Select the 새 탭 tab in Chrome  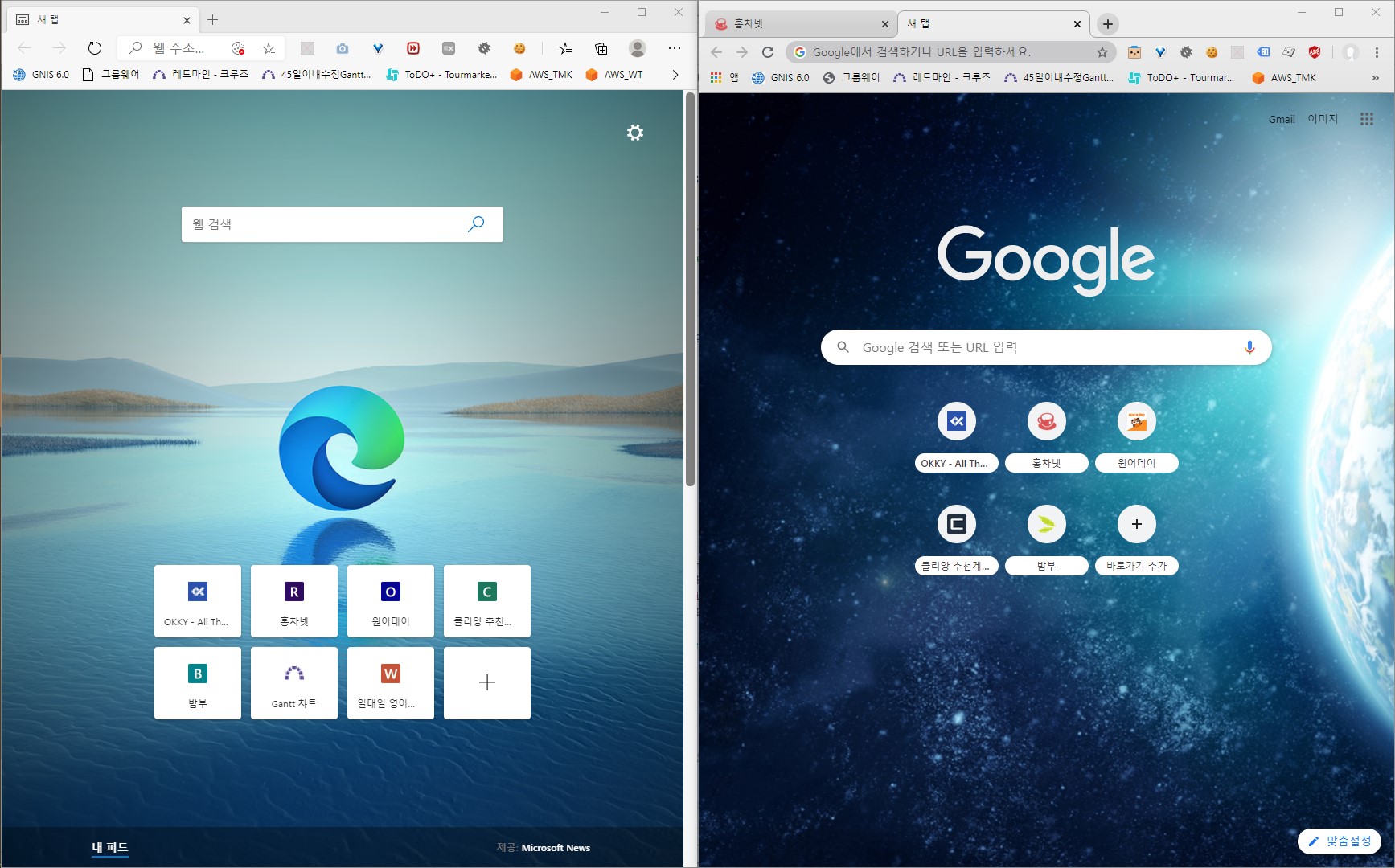pos(994,24)
